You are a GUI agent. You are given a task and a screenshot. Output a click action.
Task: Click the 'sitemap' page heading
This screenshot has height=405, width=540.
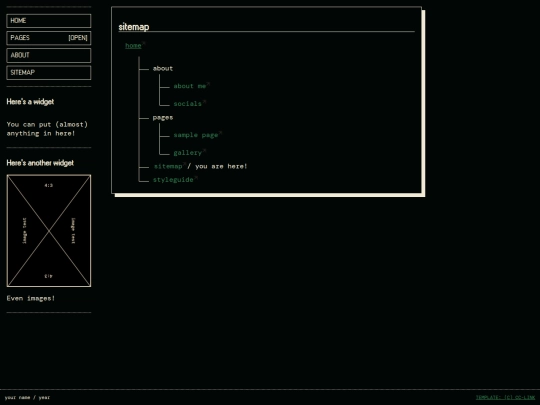pos(134,27)
